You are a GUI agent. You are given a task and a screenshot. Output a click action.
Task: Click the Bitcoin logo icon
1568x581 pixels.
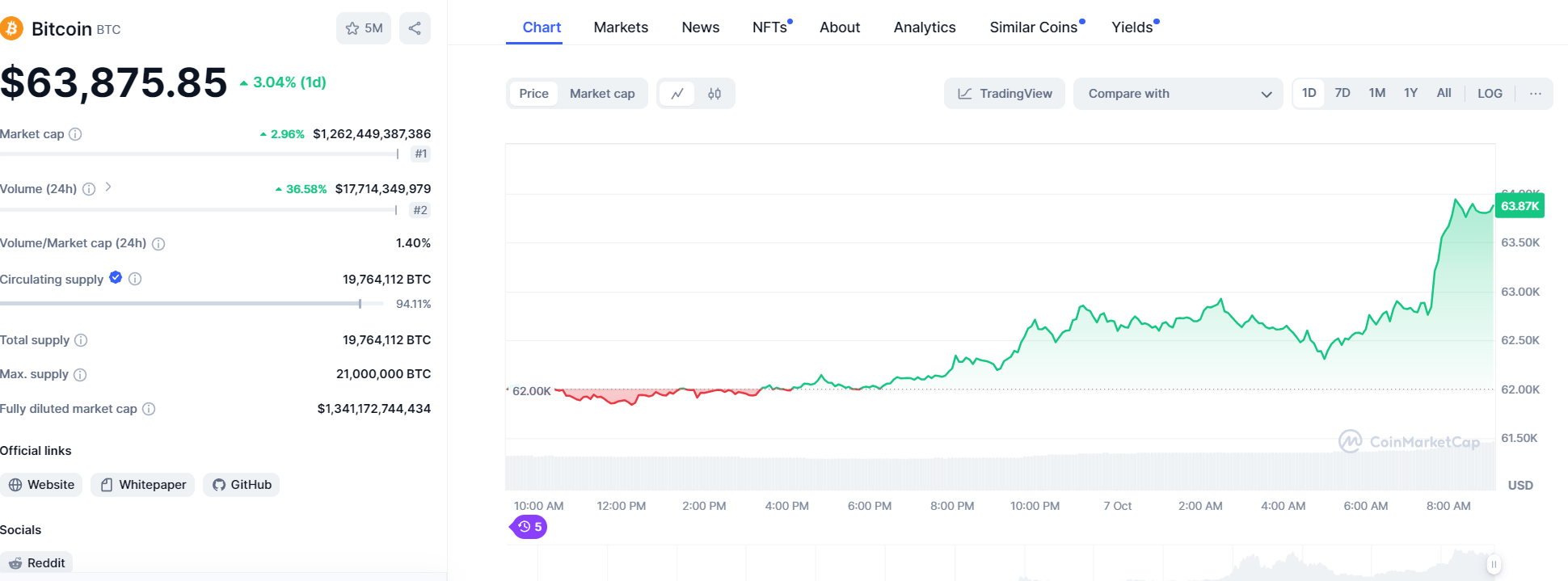(11, 29)
